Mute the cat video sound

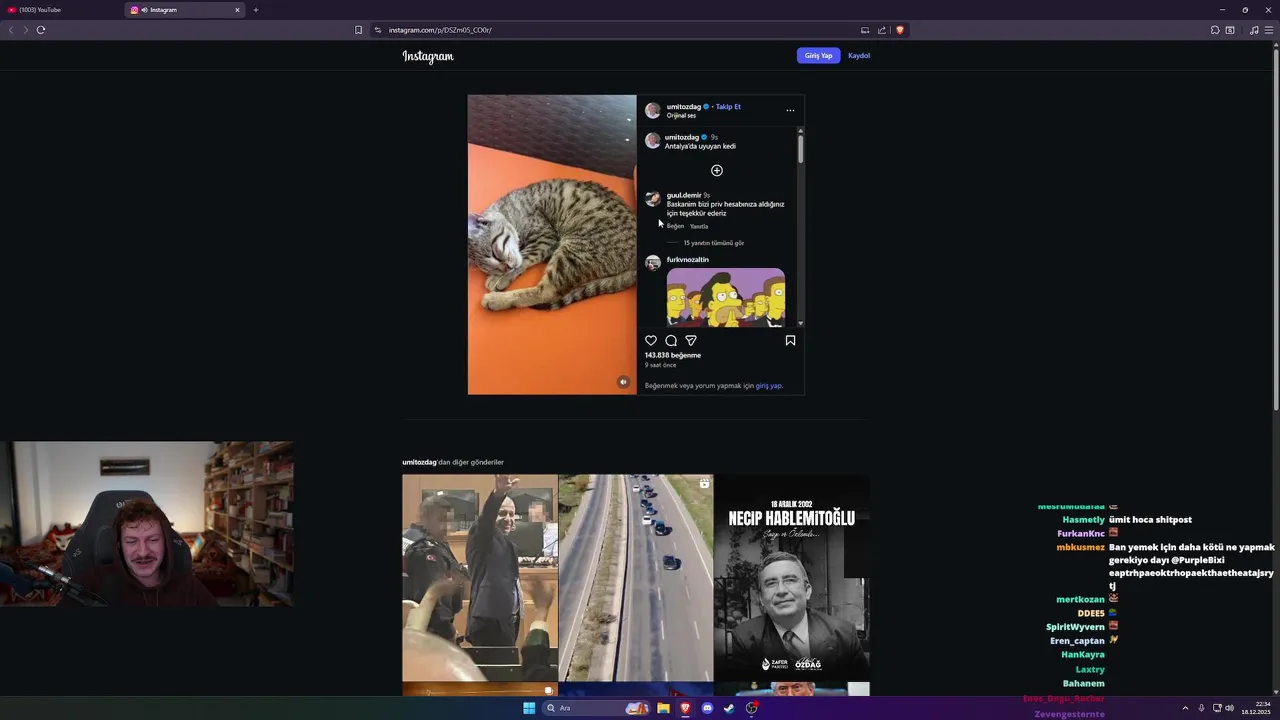[623, 382]
